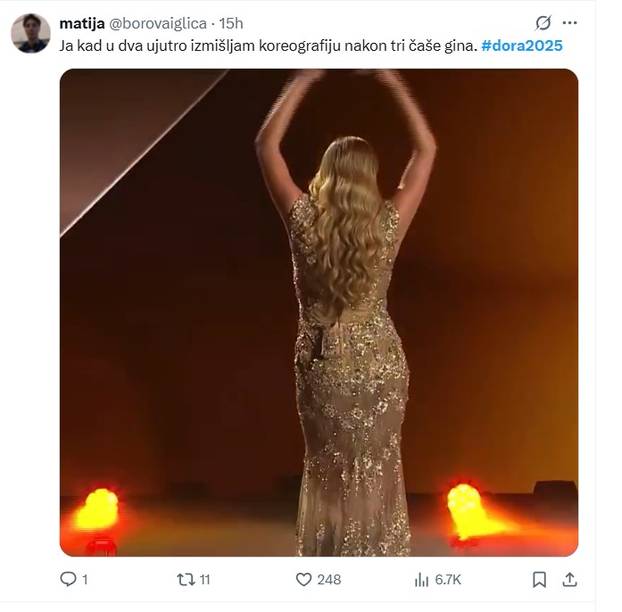Open the three-dot more options menu
Viewport: 622px width, 612px height.
pyautogui.click(x=570, y=23)
